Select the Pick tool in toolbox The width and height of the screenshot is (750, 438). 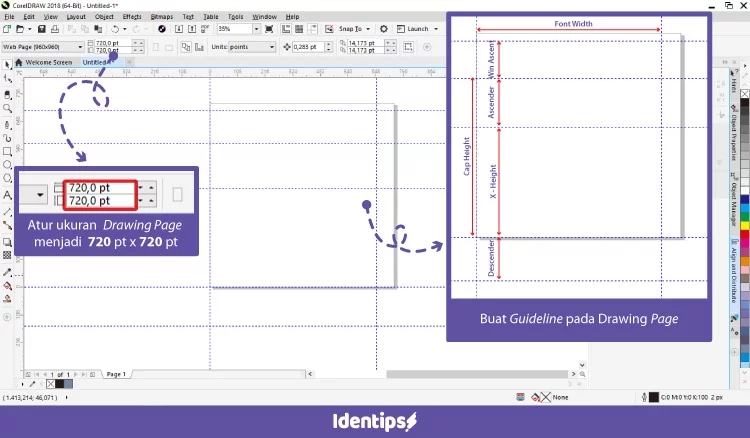pyautogui.click(x=7, y=63)
